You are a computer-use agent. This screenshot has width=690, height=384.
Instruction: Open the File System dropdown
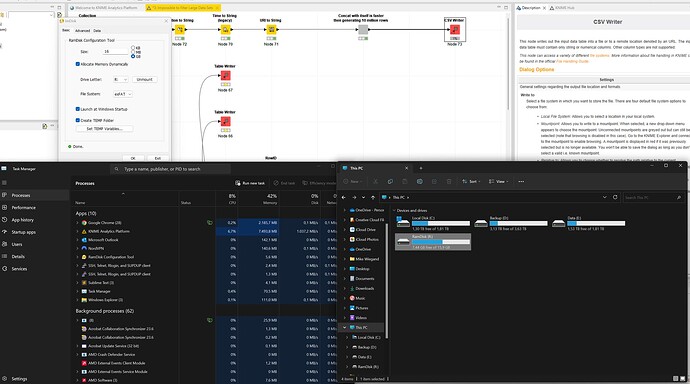point(123,94)
